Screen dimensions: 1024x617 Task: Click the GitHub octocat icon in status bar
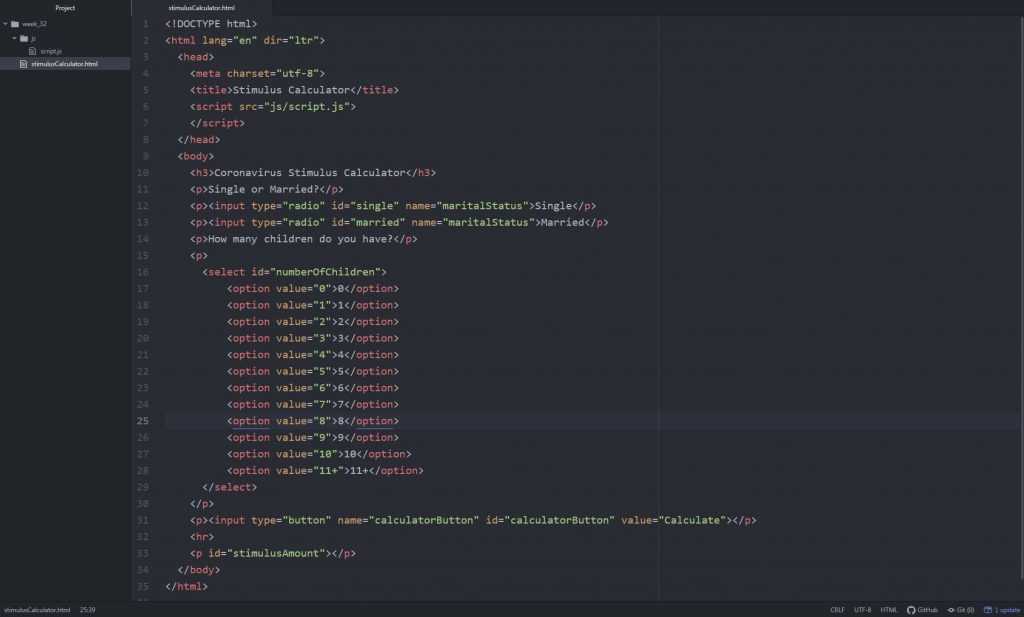[x=911, y=610]
